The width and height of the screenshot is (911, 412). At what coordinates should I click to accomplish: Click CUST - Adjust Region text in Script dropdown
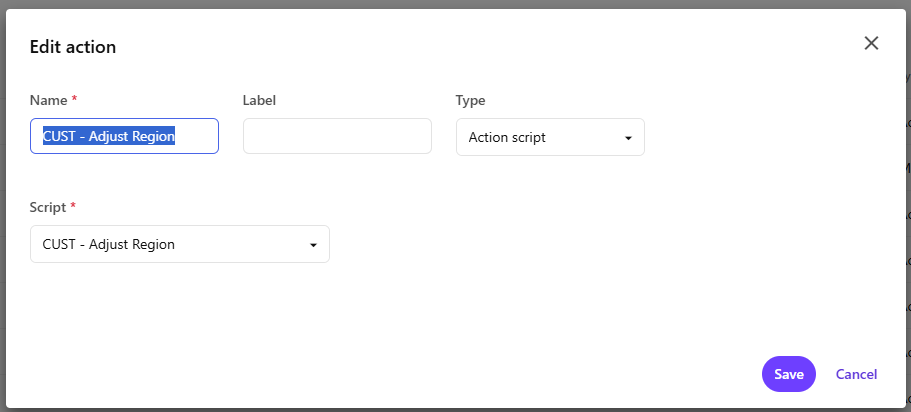click(109, 244)
